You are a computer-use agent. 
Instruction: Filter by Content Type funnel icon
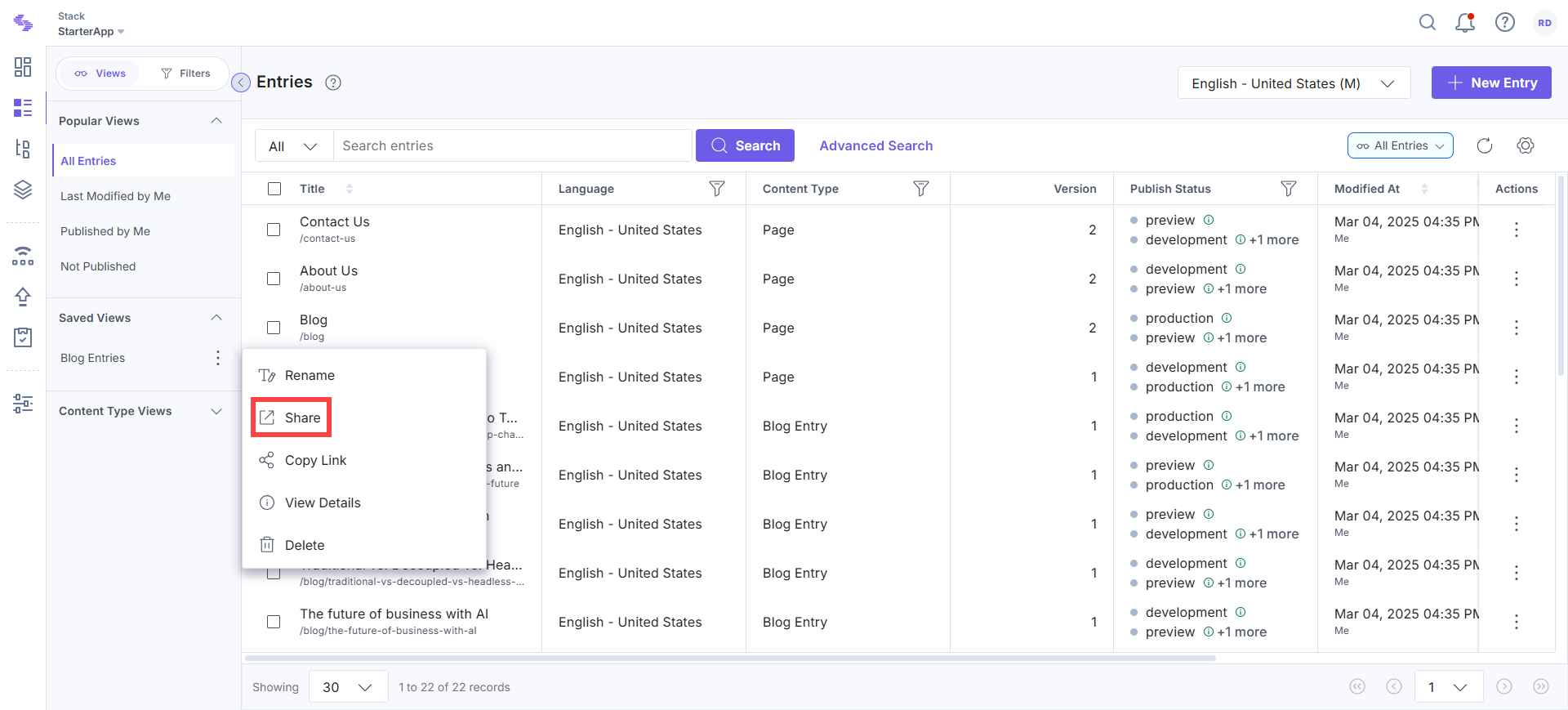pos(921,189)
